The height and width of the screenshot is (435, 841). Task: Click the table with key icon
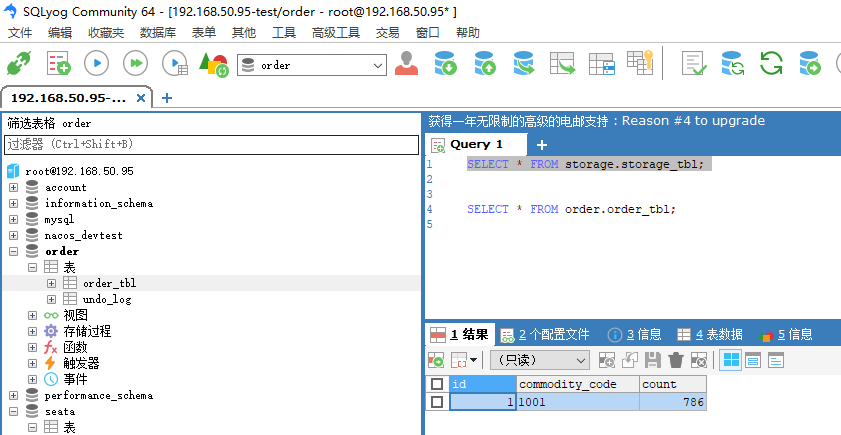pos(640,62)
